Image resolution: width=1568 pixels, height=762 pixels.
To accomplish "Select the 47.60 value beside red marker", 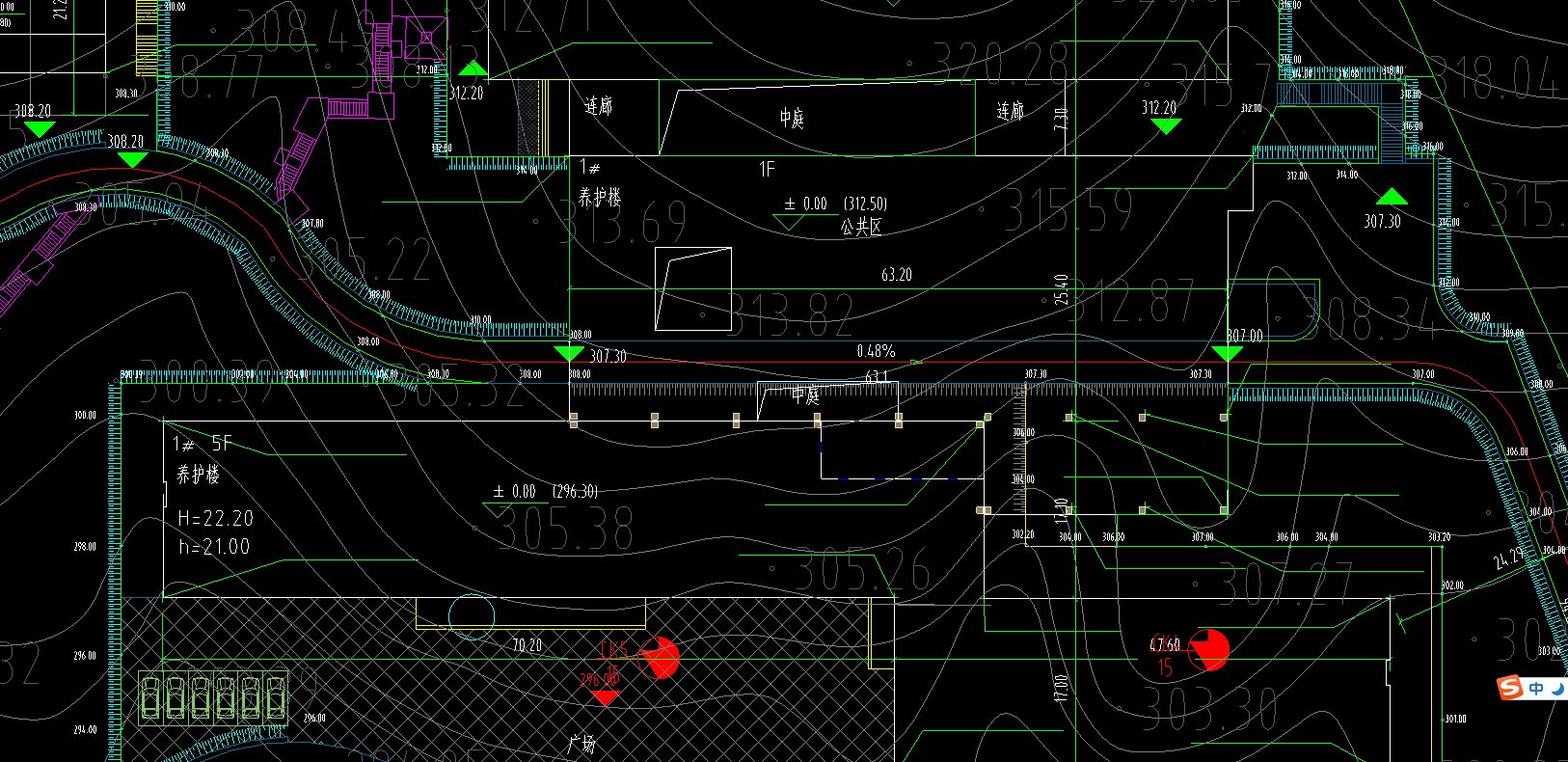I will (x=1165, y=643).
